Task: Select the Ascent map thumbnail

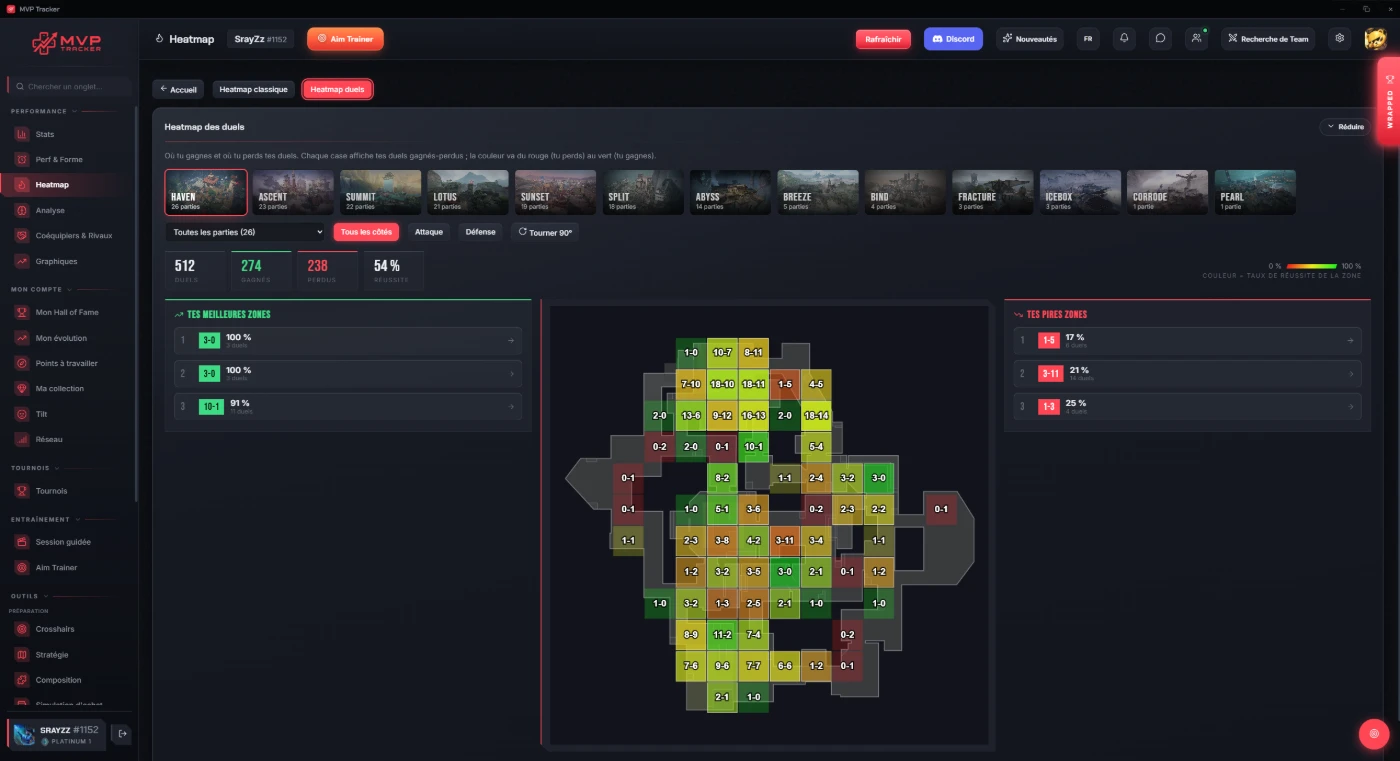Action: [293, 192]
